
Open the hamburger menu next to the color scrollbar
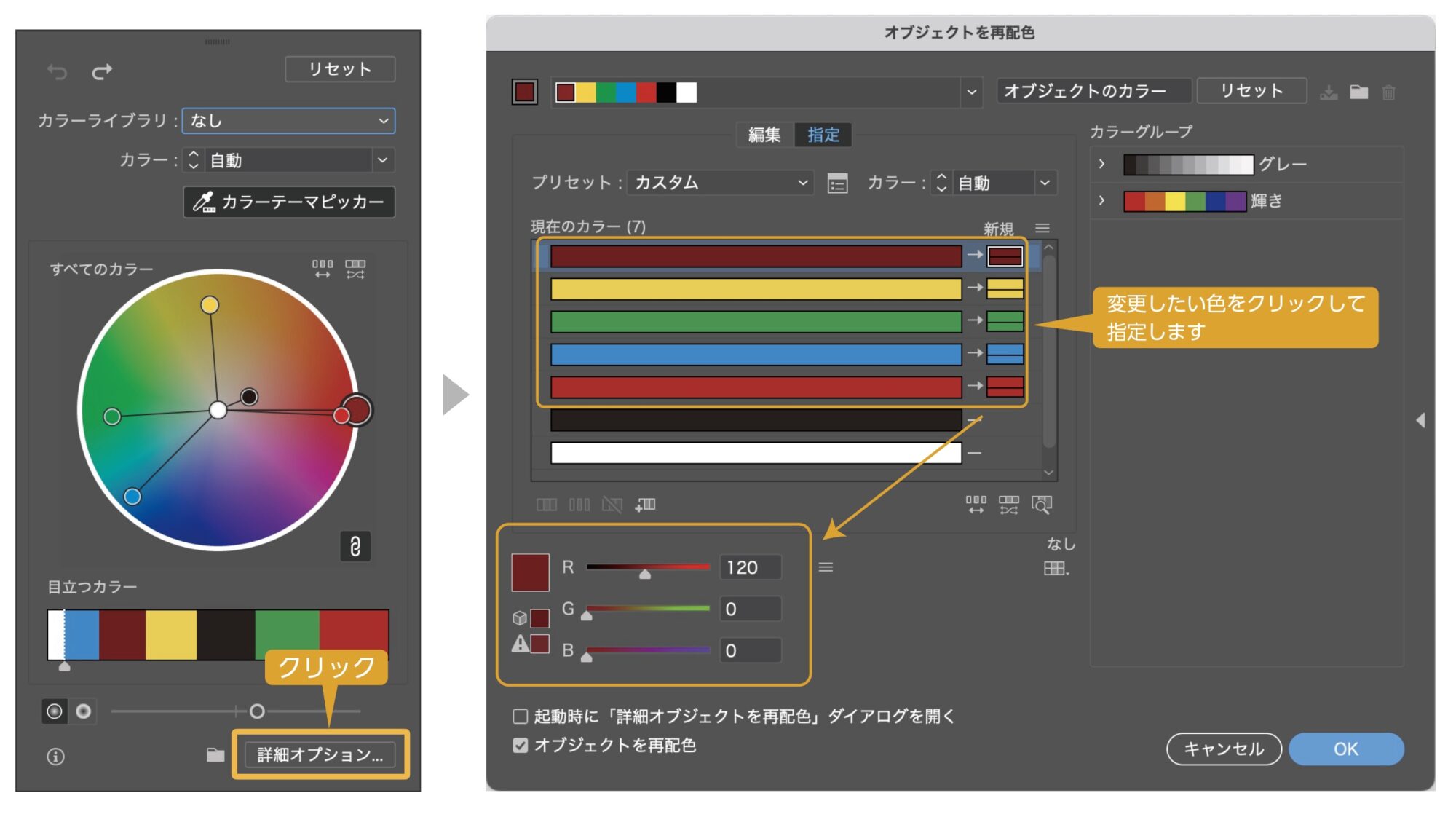tap(1043, 228)
